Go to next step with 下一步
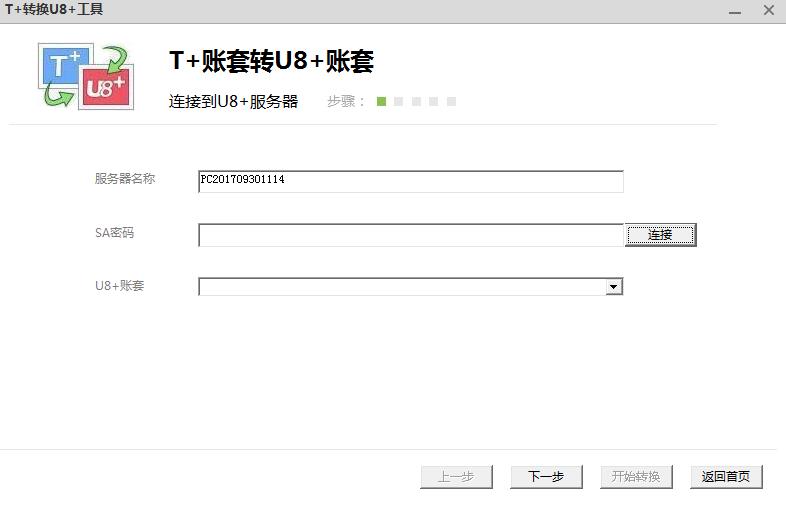 (546, 476)
